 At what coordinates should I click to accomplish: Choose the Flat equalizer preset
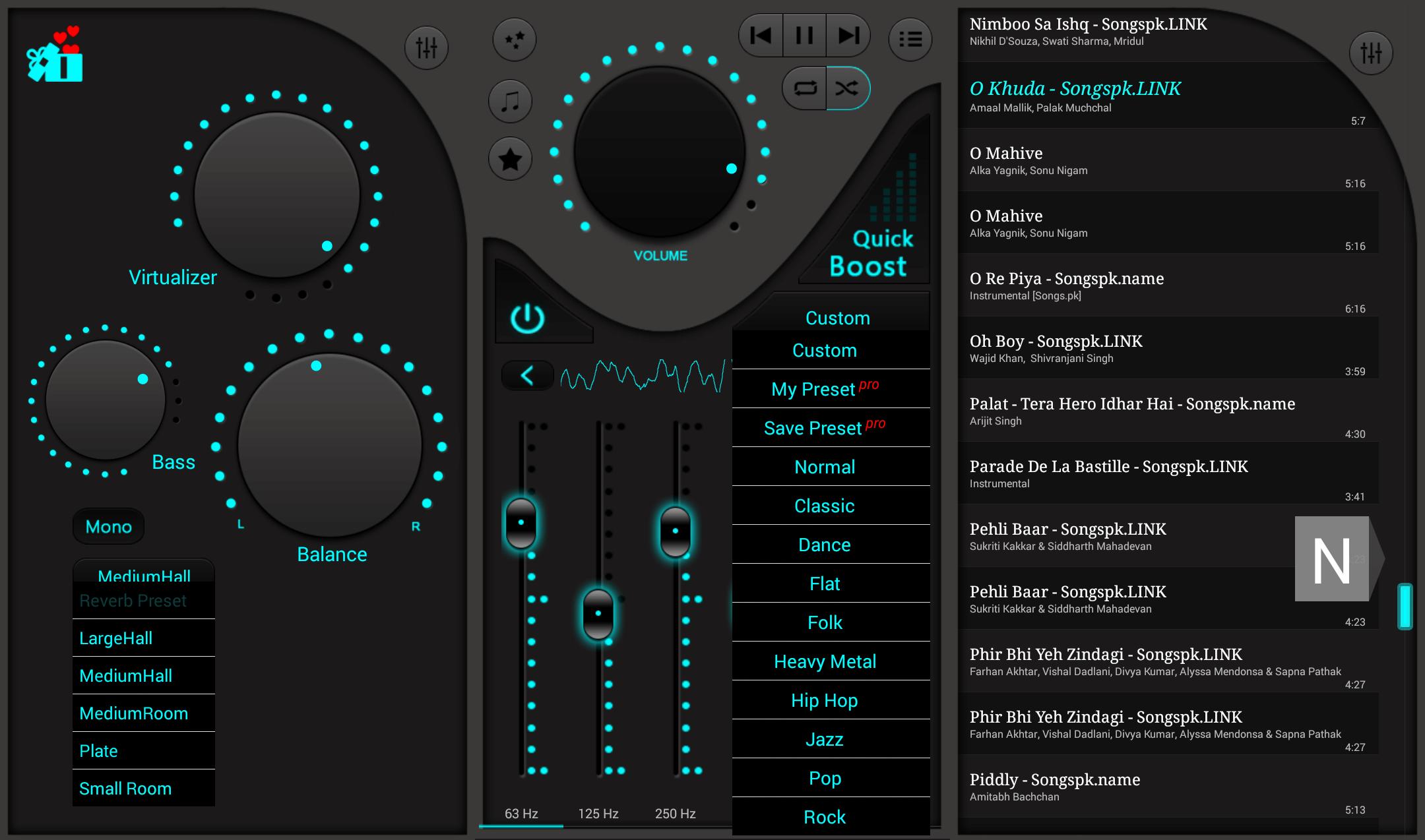(831, 584)
